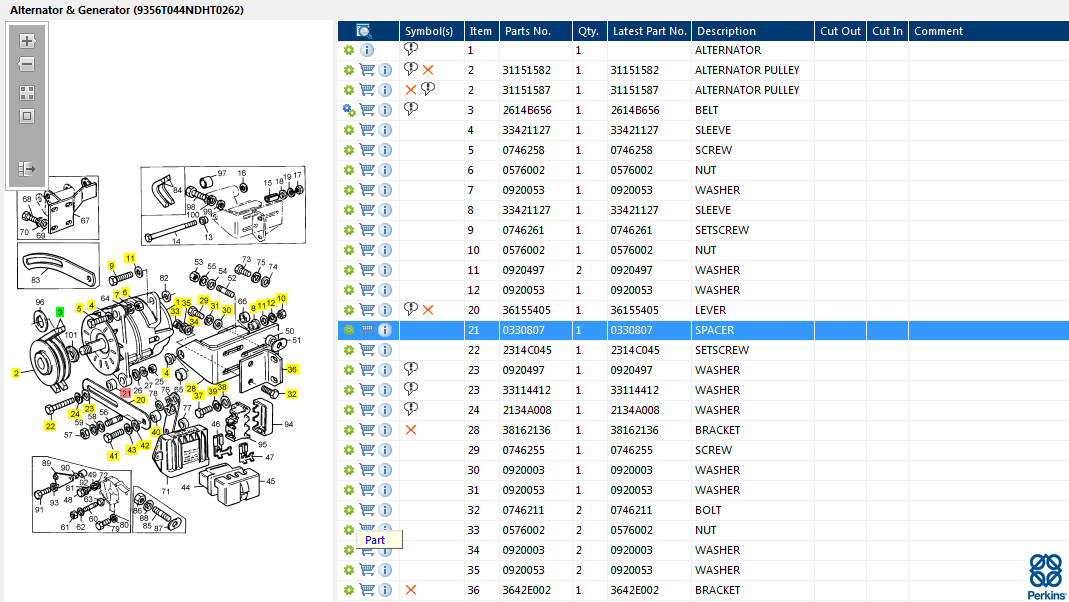The image size is (1069, 602).
Task: Click the zoom out button on diagram toolbar
Action: tap(27, 65)
